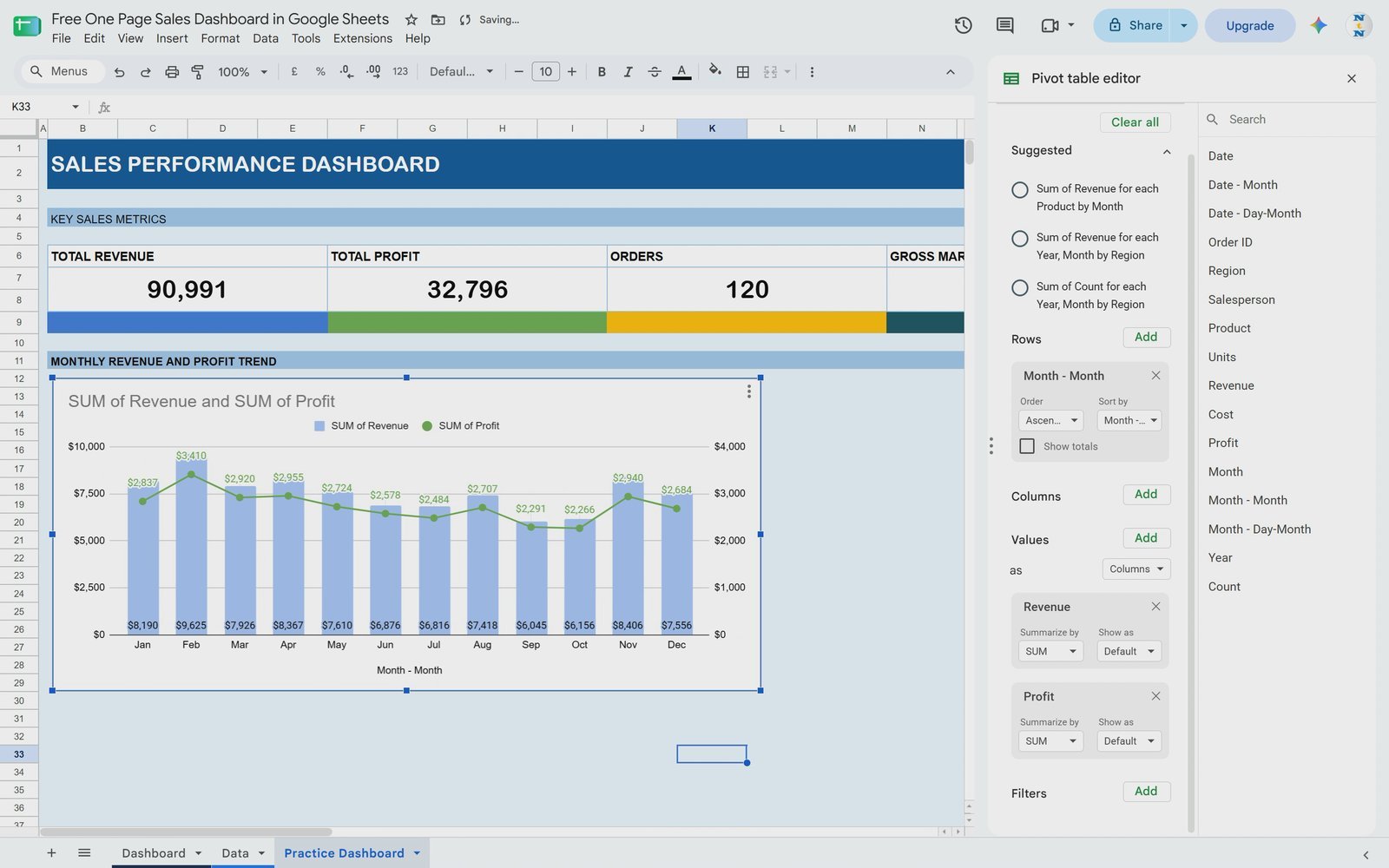The width and height of the screenshot is (1389, 868).
Task: Increase decimal places
Action: (x=373, y=72)
